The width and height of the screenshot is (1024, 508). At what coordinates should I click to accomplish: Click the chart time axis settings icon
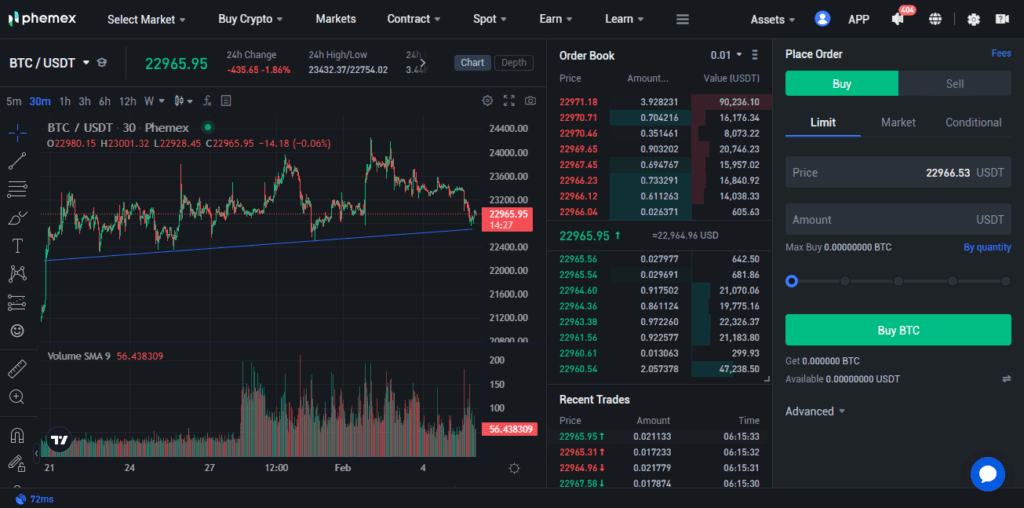tap(514, 468)
